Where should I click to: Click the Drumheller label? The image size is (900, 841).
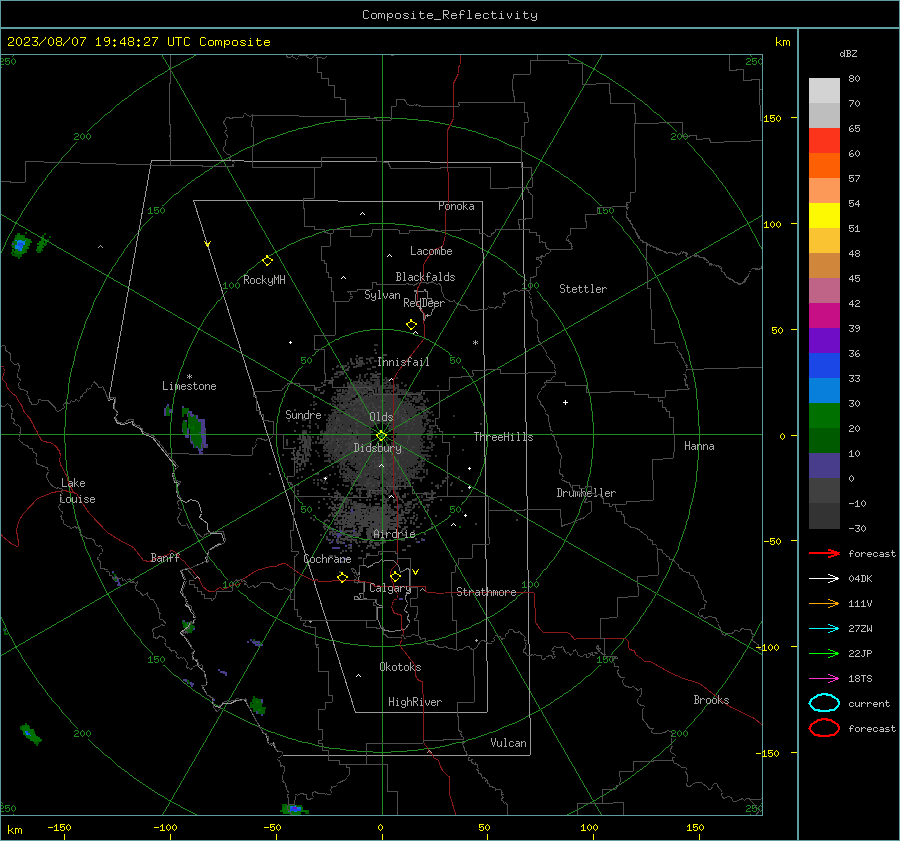pyautogui.click(x=586, y=493)
